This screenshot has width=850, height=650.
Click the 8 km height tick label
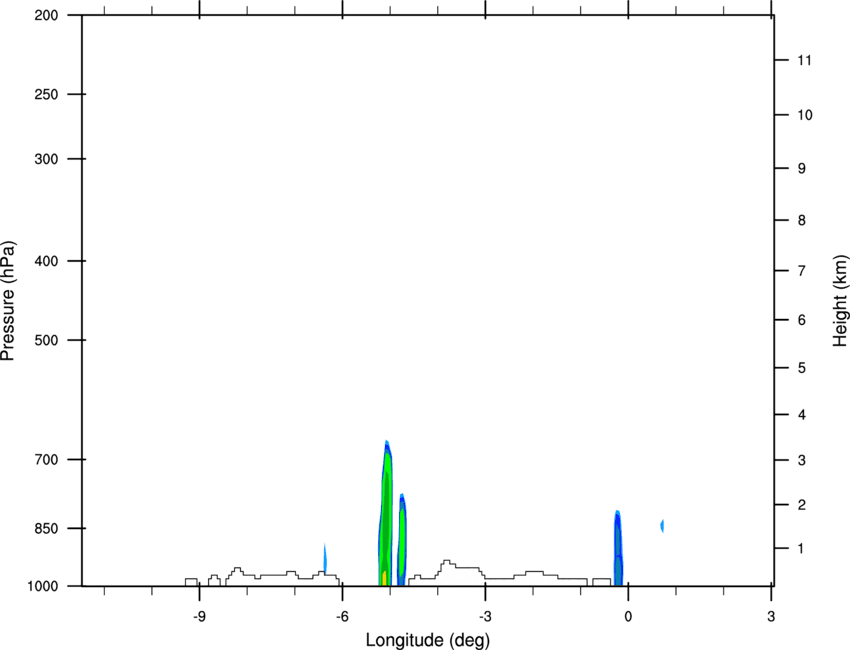(x=802, y=220)
